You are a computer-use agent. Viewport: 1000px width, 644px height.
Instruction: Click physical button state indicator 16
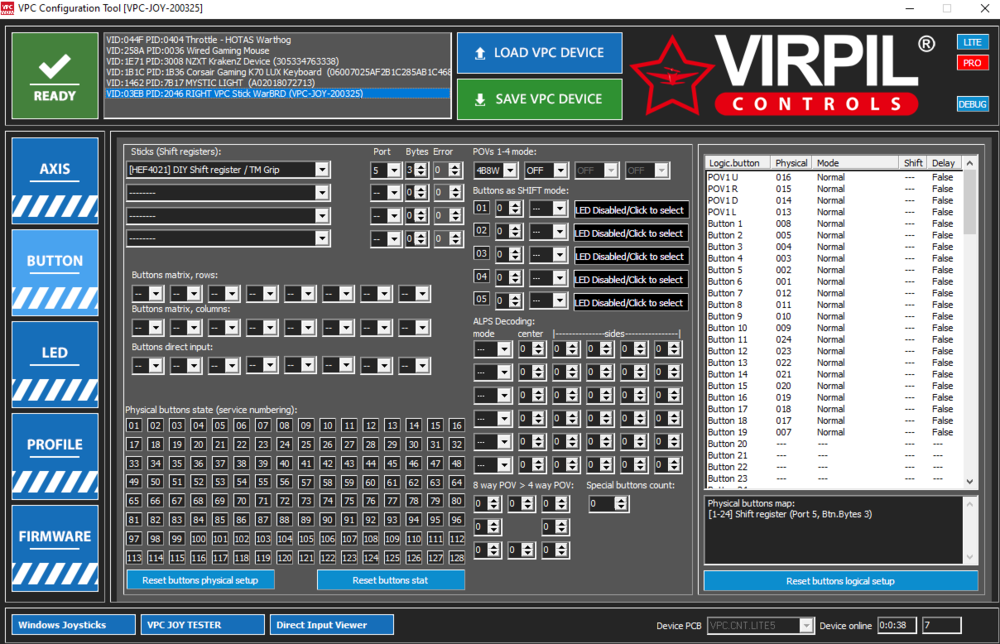tap(457, 425)
